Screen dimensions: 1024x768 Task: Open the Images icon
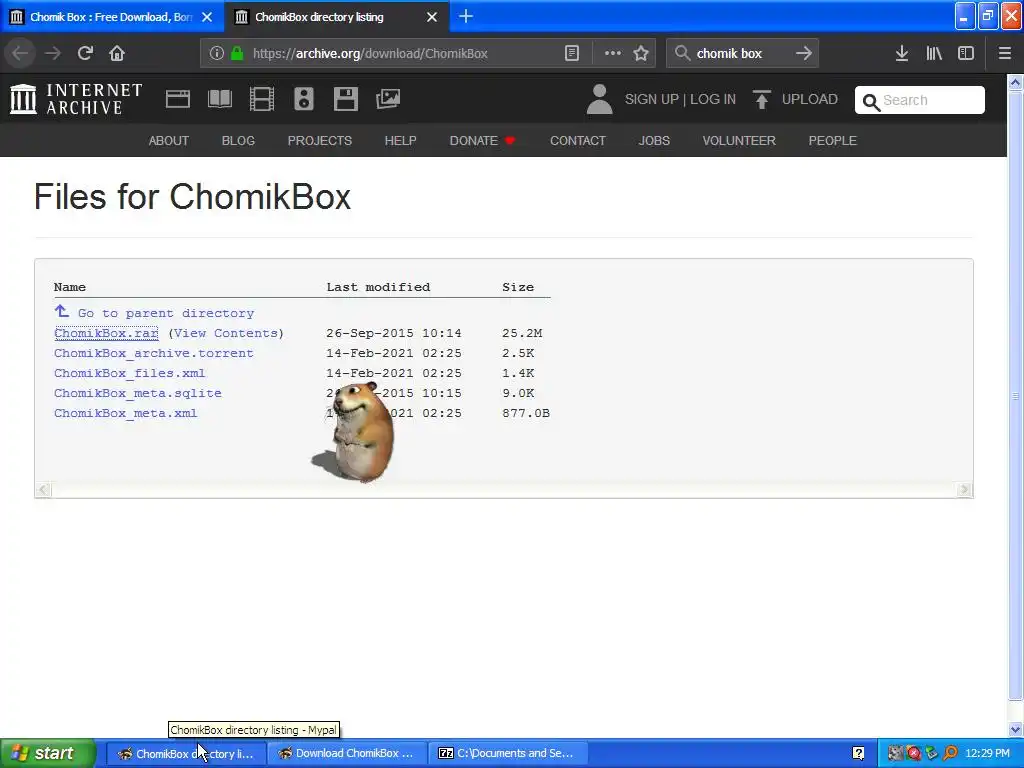[x=388, y=99]
